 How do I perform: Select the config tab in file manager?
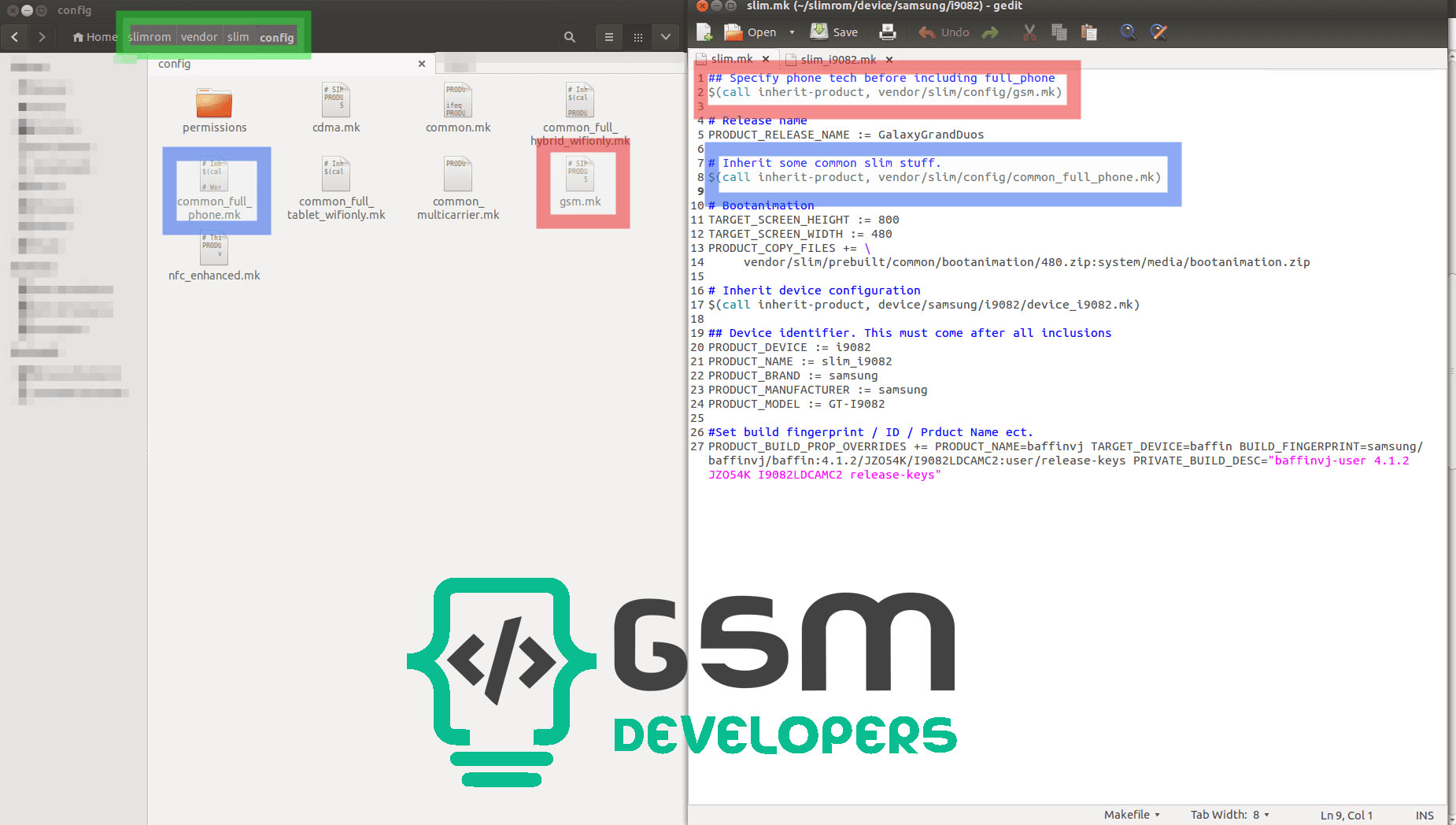tap(291, 64)
